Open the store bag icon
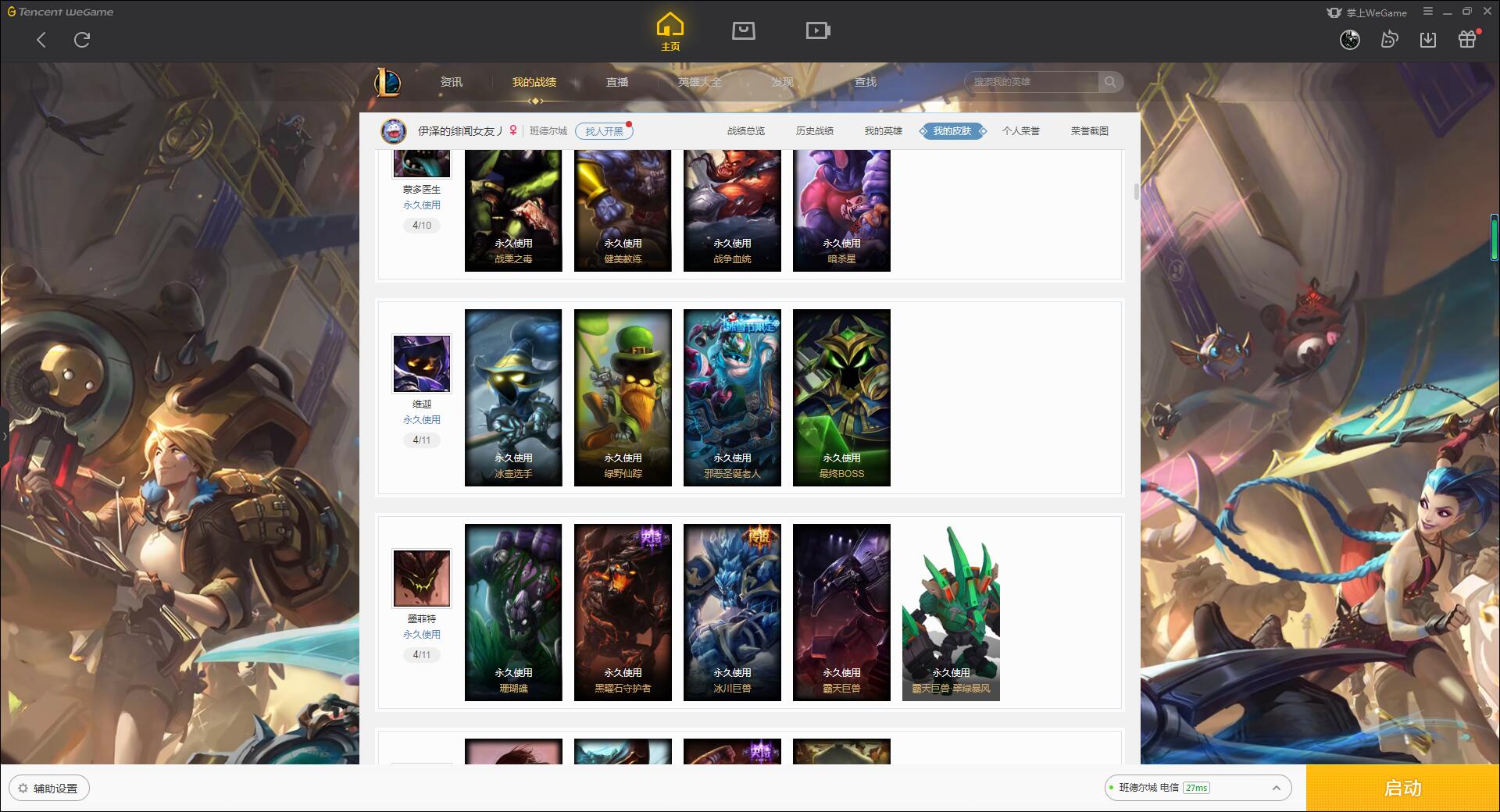The width and height of the screenshot is (1500, 812). pyautogui.click(x=743, y=30)
